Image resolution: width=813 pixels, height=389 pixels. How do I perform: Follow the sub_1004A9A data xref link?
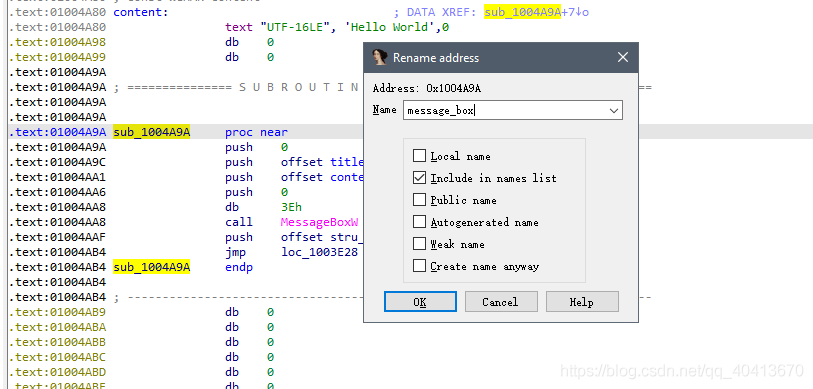[x=522, y=12]
